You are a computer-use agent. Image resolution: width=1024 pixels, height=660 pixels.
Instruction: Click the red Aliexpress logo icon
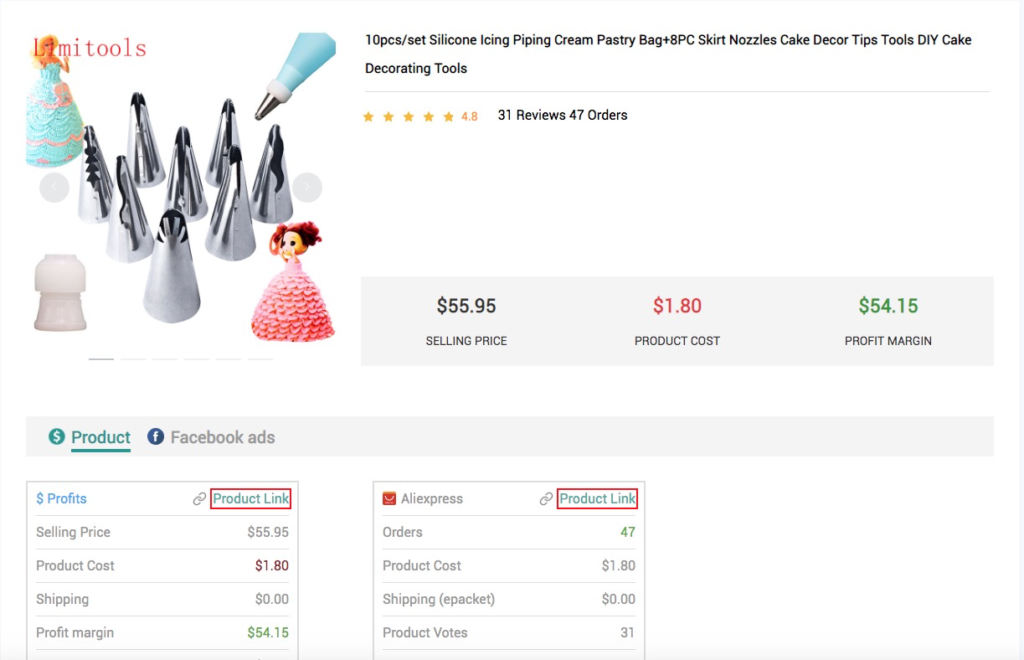click(389, 499)
